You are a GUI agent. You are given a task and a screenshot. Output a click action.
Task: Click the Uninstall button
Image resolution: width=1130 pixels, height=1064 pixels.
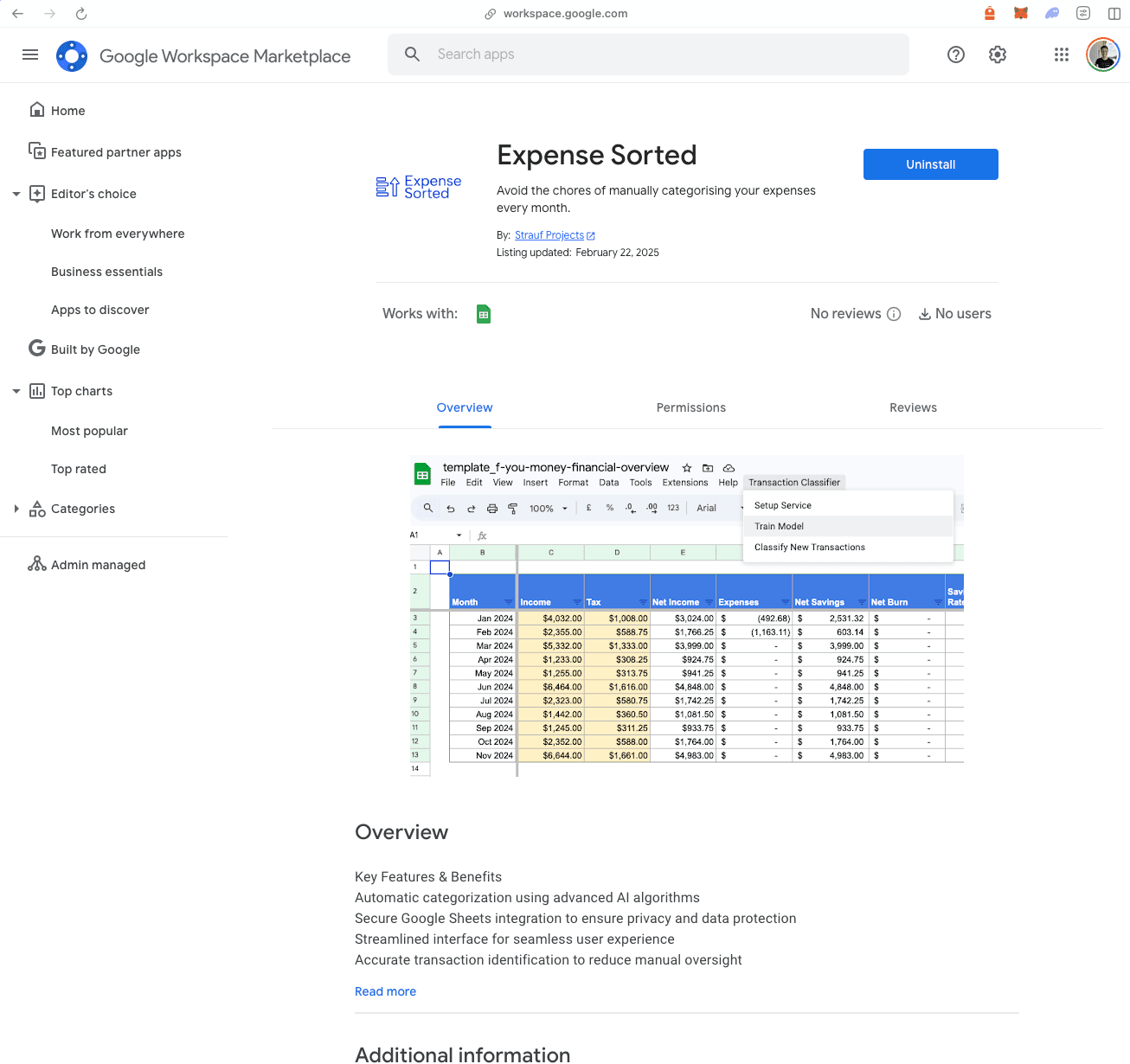(931, 164)
